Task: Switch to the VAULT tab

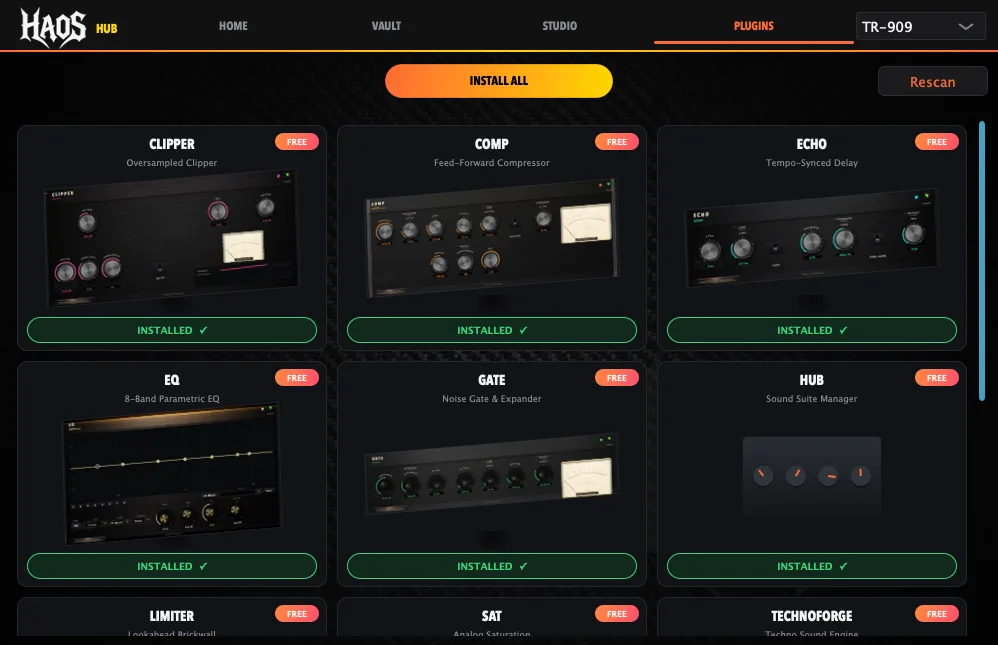Action: (x=386, y=26)
